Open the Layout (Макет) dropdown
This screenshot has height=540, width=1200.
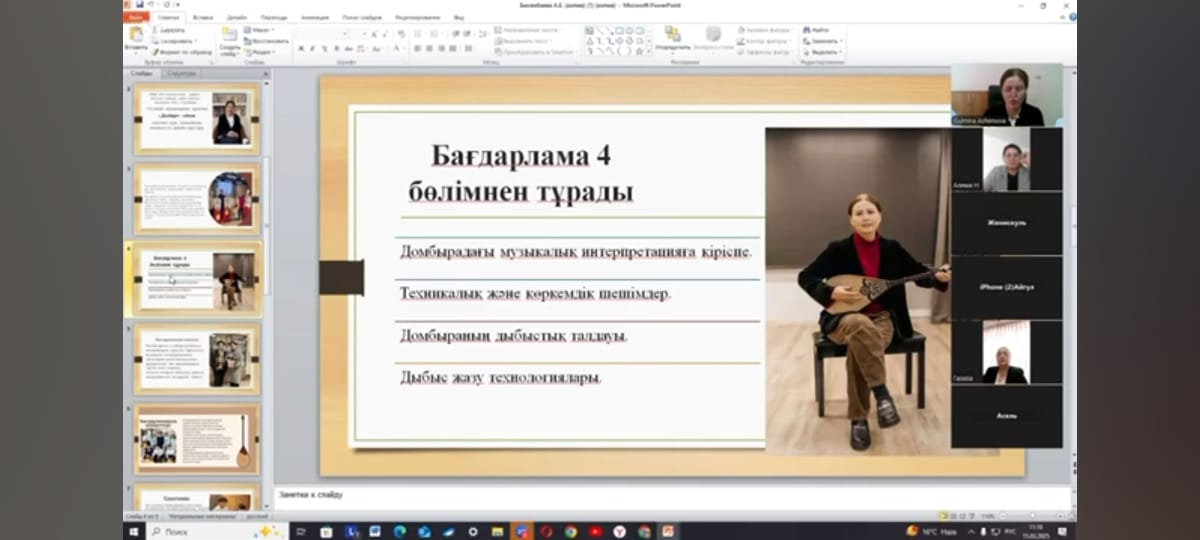(259, 30)
